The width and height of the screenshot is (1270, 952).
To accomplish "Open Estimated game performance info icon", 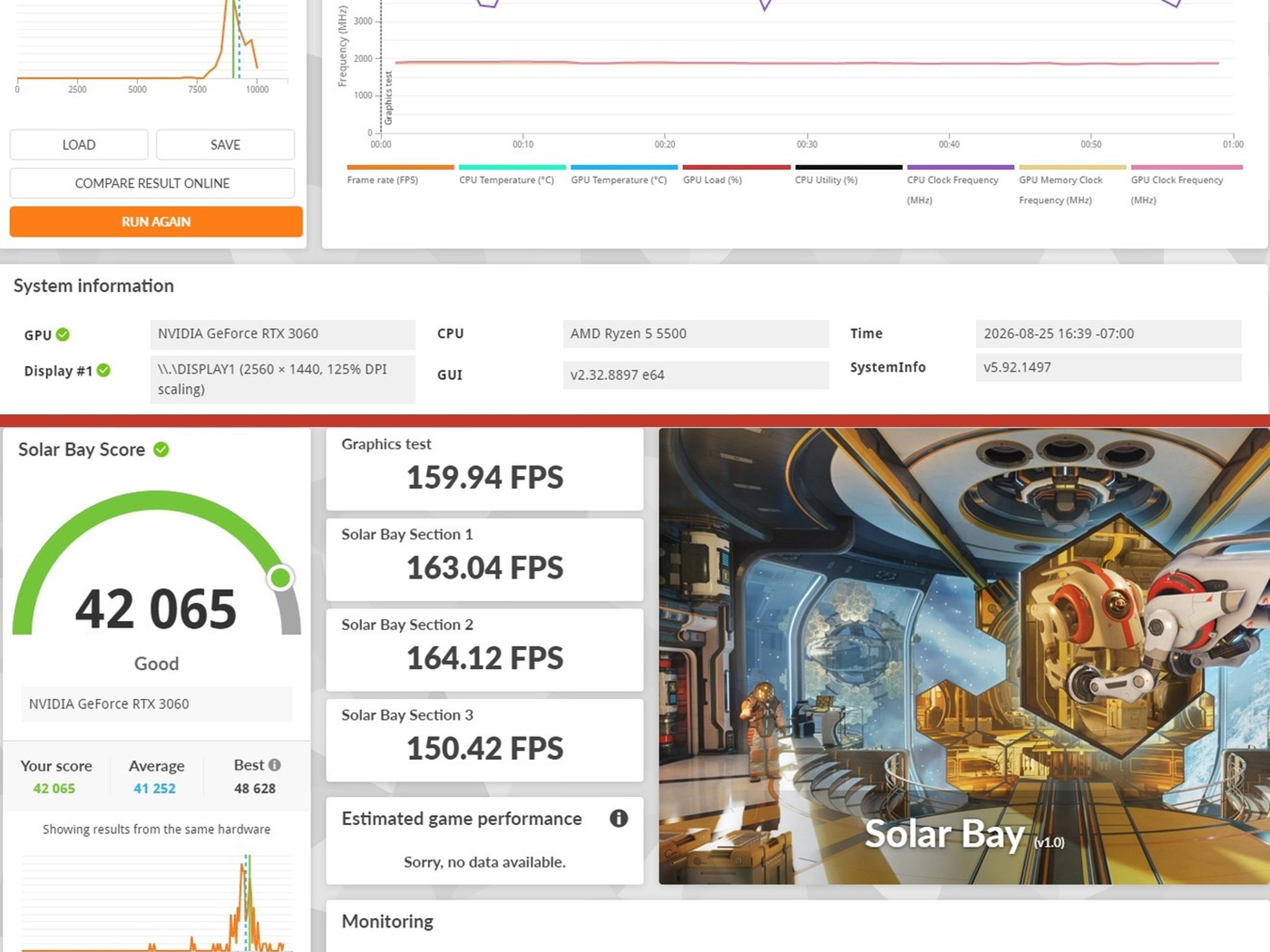I will pos(619,818).
